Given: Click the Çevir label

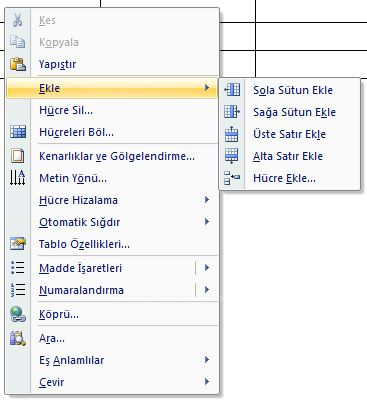Looking at the screenshot, I should pos(51,382).
